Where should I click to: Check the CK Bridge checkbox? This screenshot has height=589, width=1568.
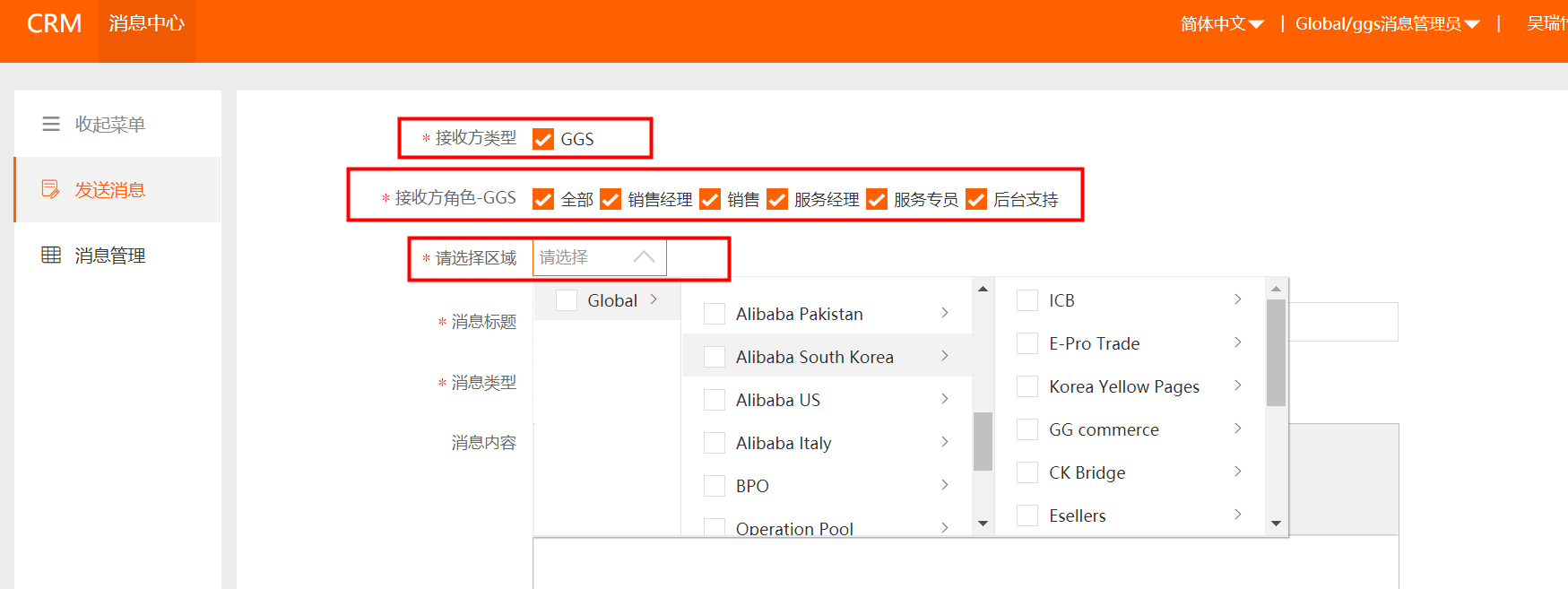pyautogui.click(x=1027, y=472)
